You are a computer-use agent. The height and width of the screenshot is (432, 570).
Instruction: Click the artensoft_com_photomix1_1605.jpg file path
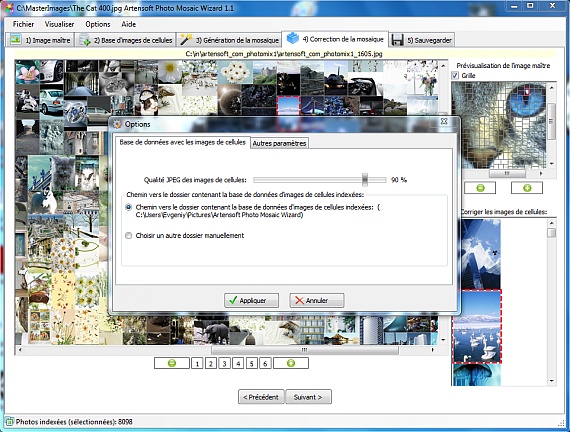(284, 54)
